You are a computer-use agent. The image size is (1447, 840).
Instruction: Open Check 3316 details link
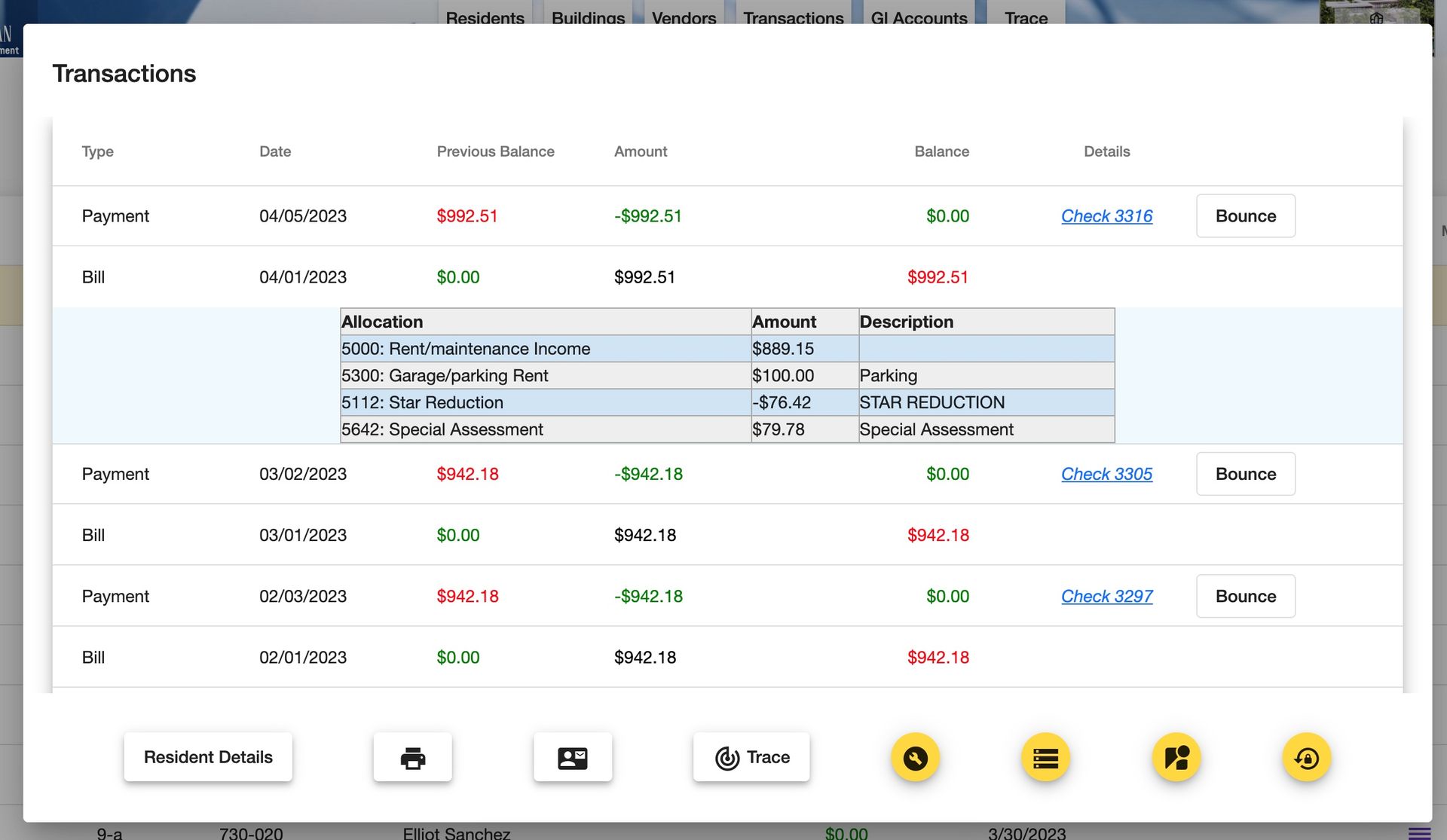pyautogui.click(x=1106, y=216)
